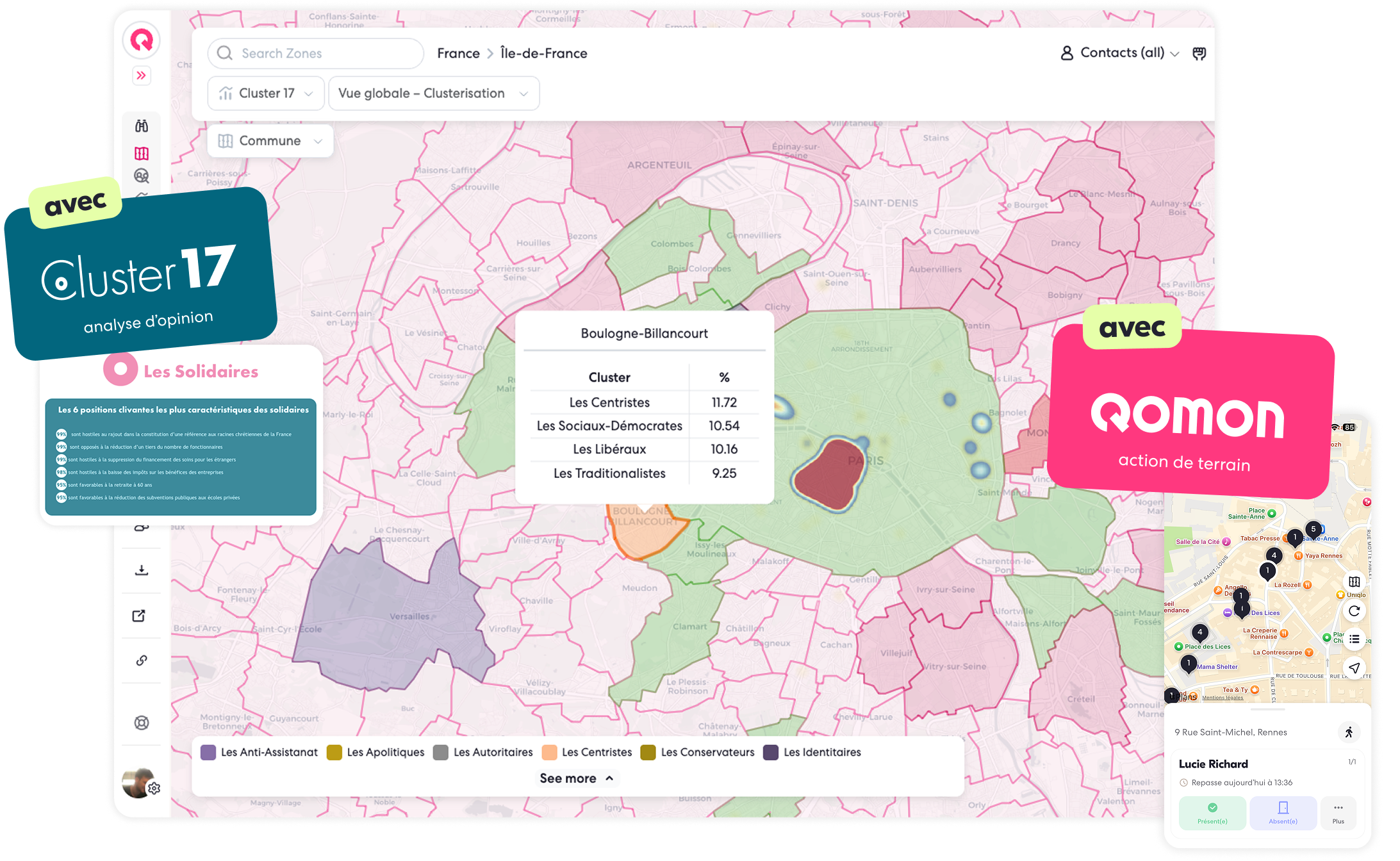Mark Lucie Richard as Présent(e)
1400x861 pixels.
pos(1212,812)
